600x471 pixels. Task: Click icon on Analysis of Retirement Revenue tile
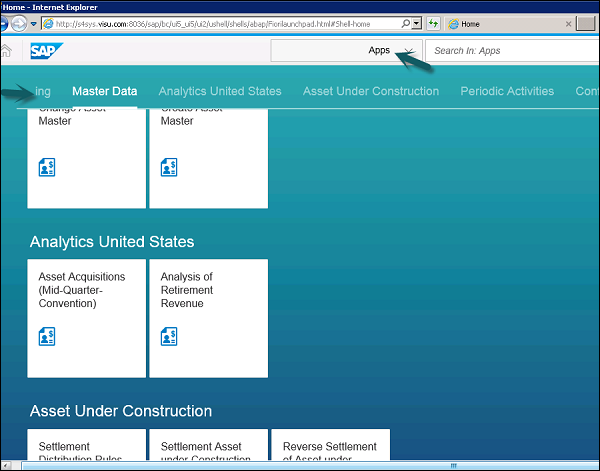click(x=169, y=336)
